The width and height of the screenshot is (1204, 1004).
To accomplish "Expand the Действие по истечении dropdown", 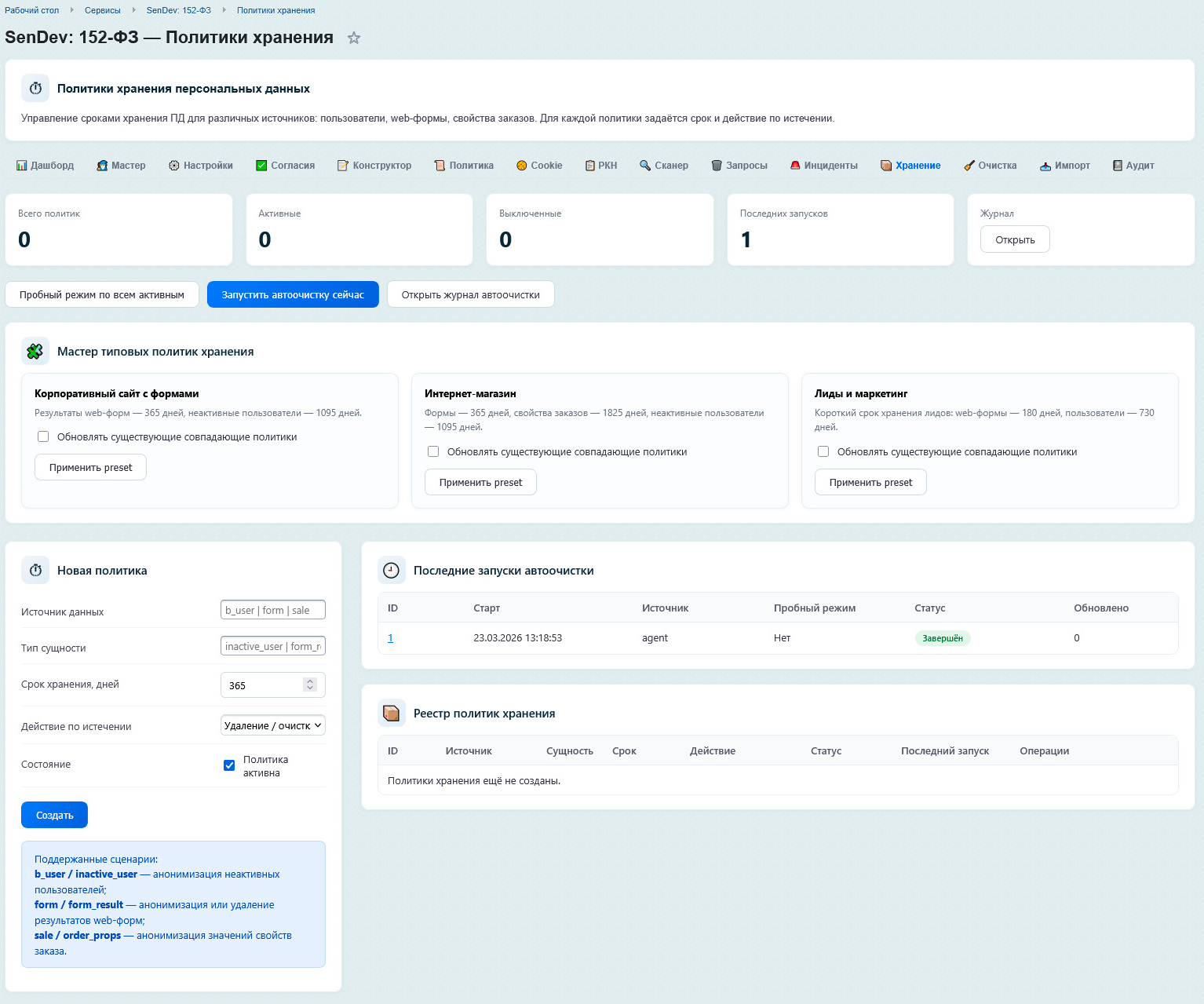I will pyautogui.click(x=272, y=725).
